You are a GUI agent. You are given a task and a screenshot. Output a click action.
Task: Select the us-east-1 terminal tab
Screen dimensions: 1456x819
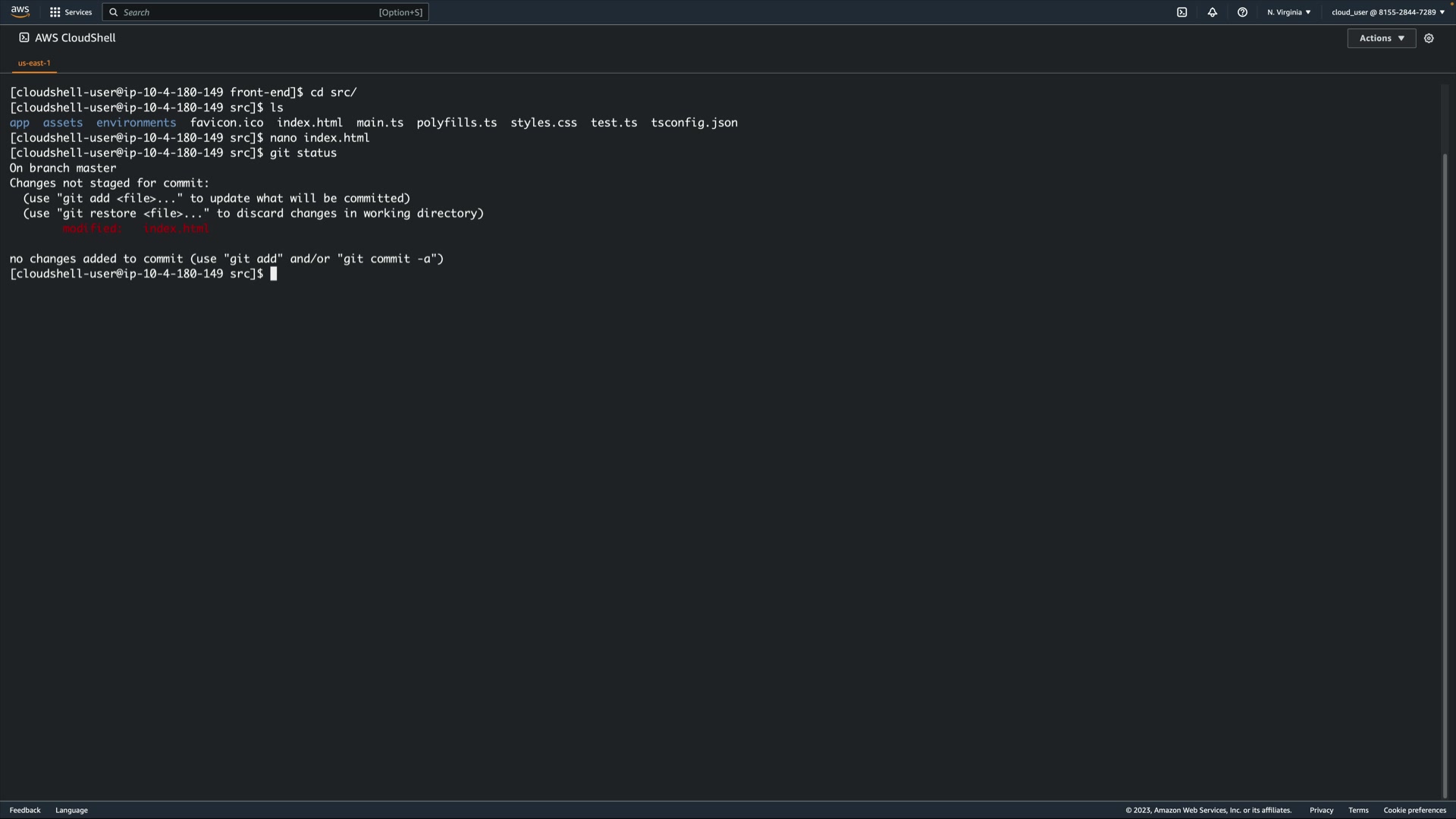point(34,63)
